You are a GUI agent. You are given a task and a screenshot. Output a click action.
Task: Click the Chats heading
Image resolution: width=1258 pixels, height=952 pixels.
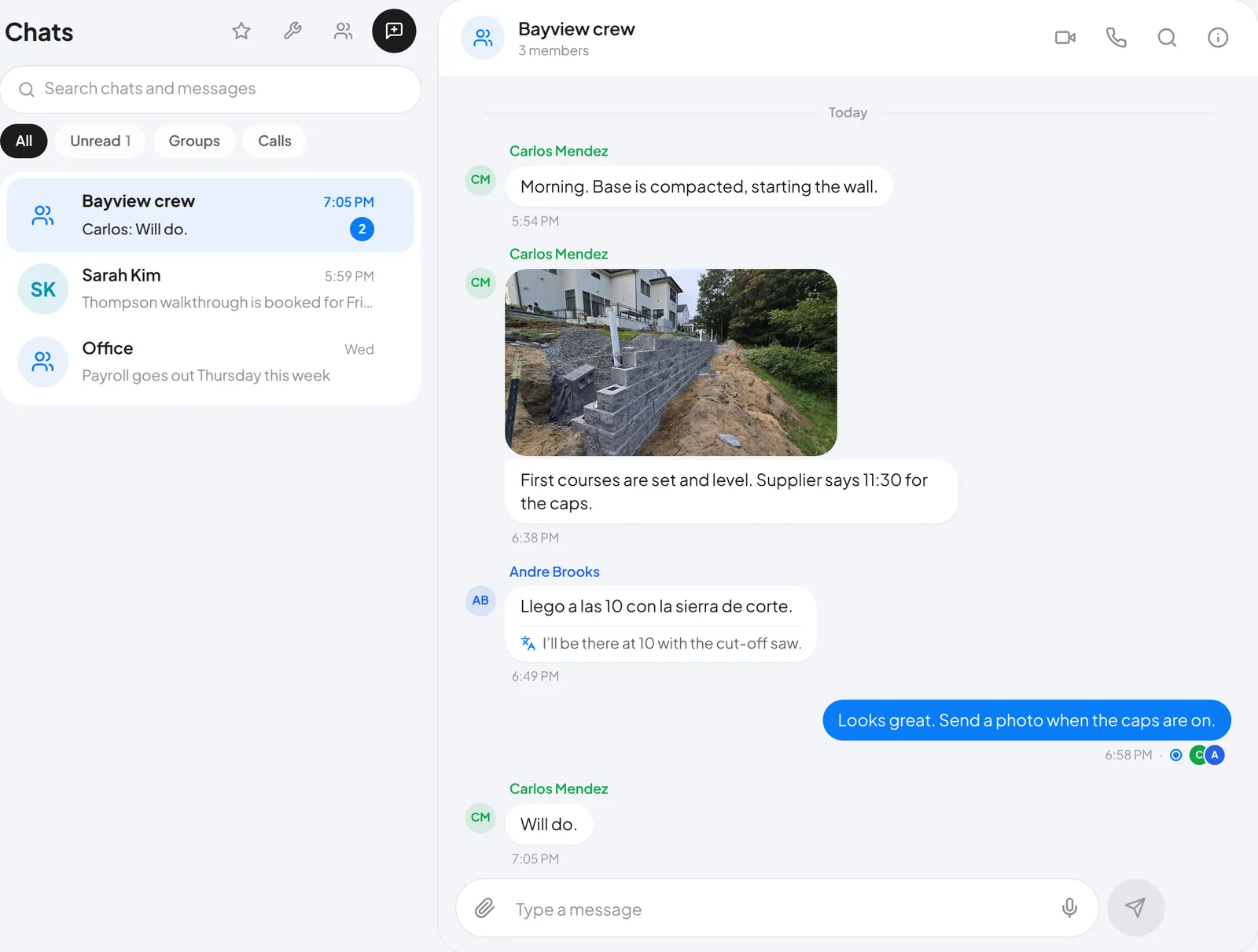coord(39,32)
